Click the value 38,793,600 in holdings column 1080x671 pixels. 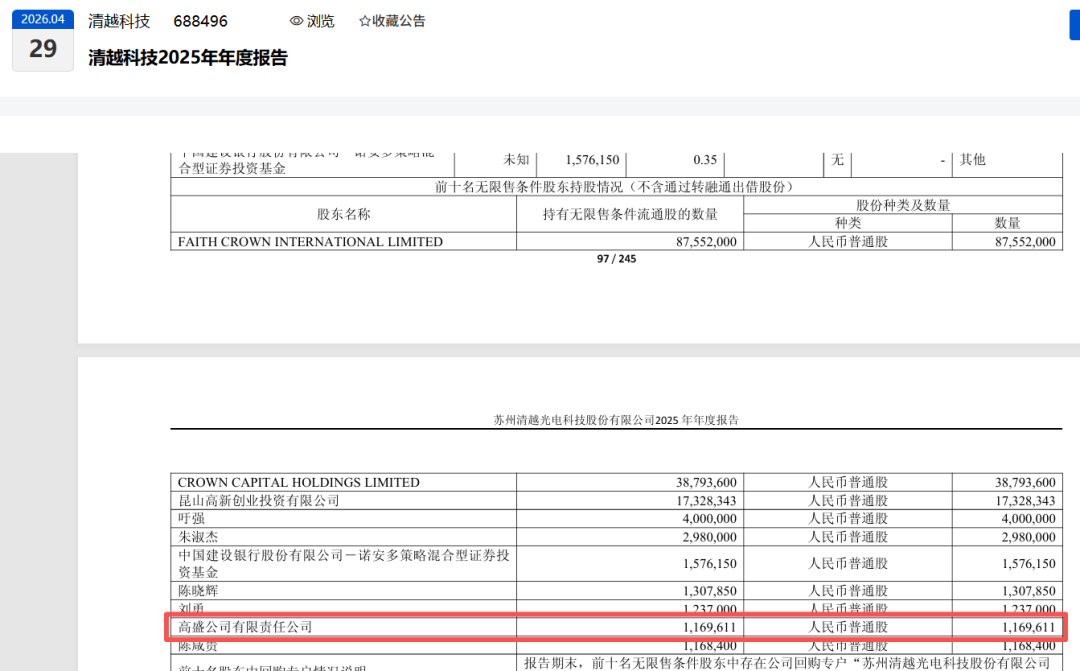706,482
